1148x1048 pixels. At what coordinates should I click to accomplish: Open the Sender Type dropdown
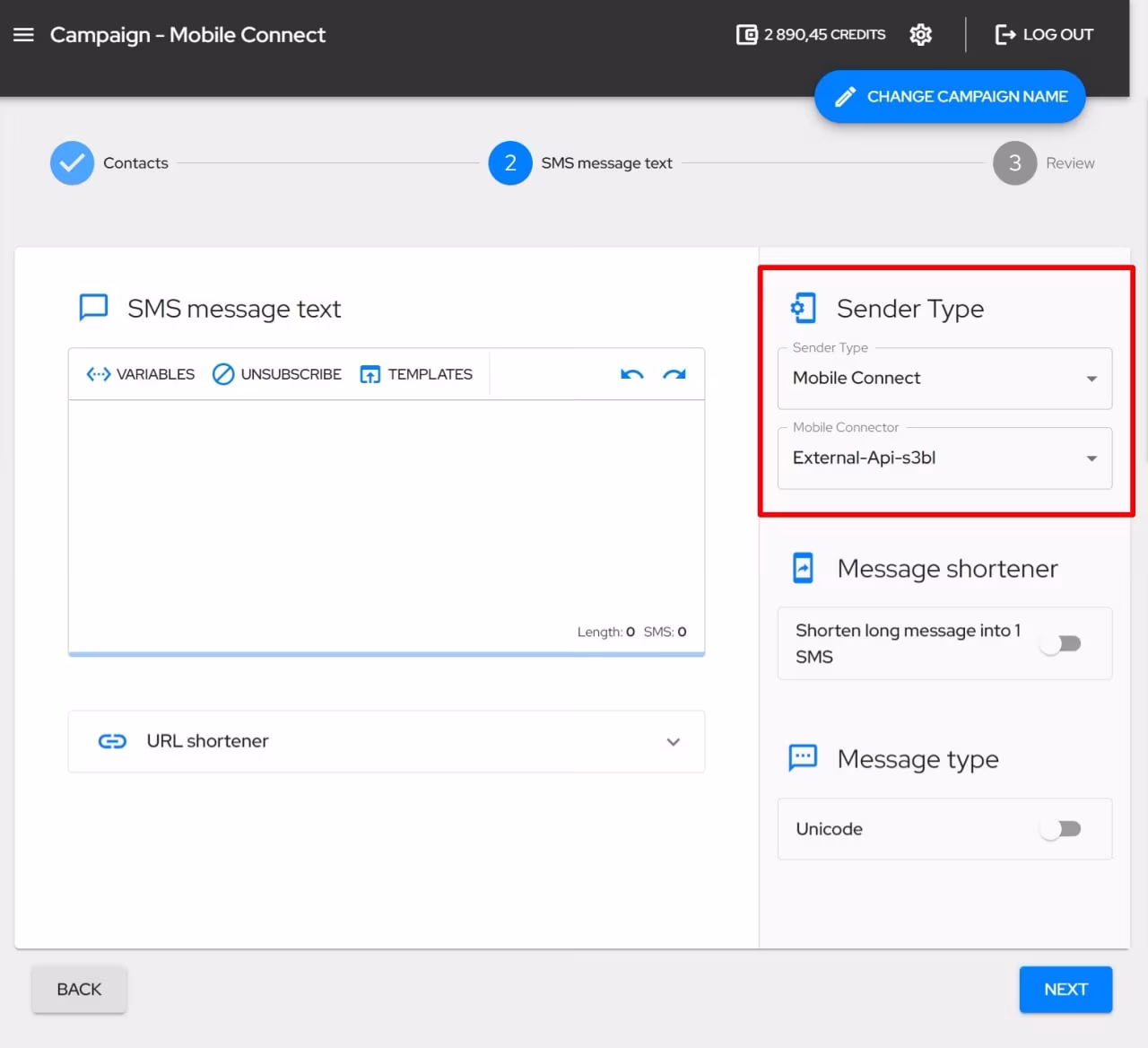(x=944, y=379)
